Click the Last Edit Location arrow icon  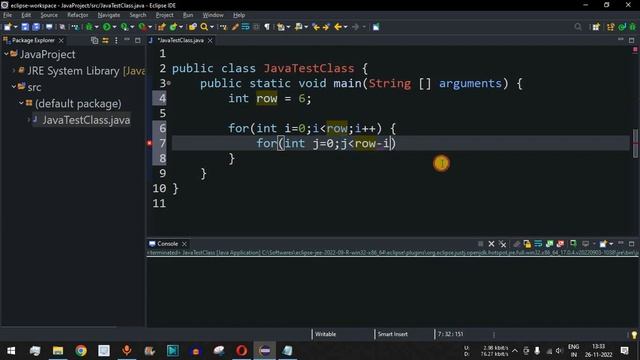click(316, 27)
